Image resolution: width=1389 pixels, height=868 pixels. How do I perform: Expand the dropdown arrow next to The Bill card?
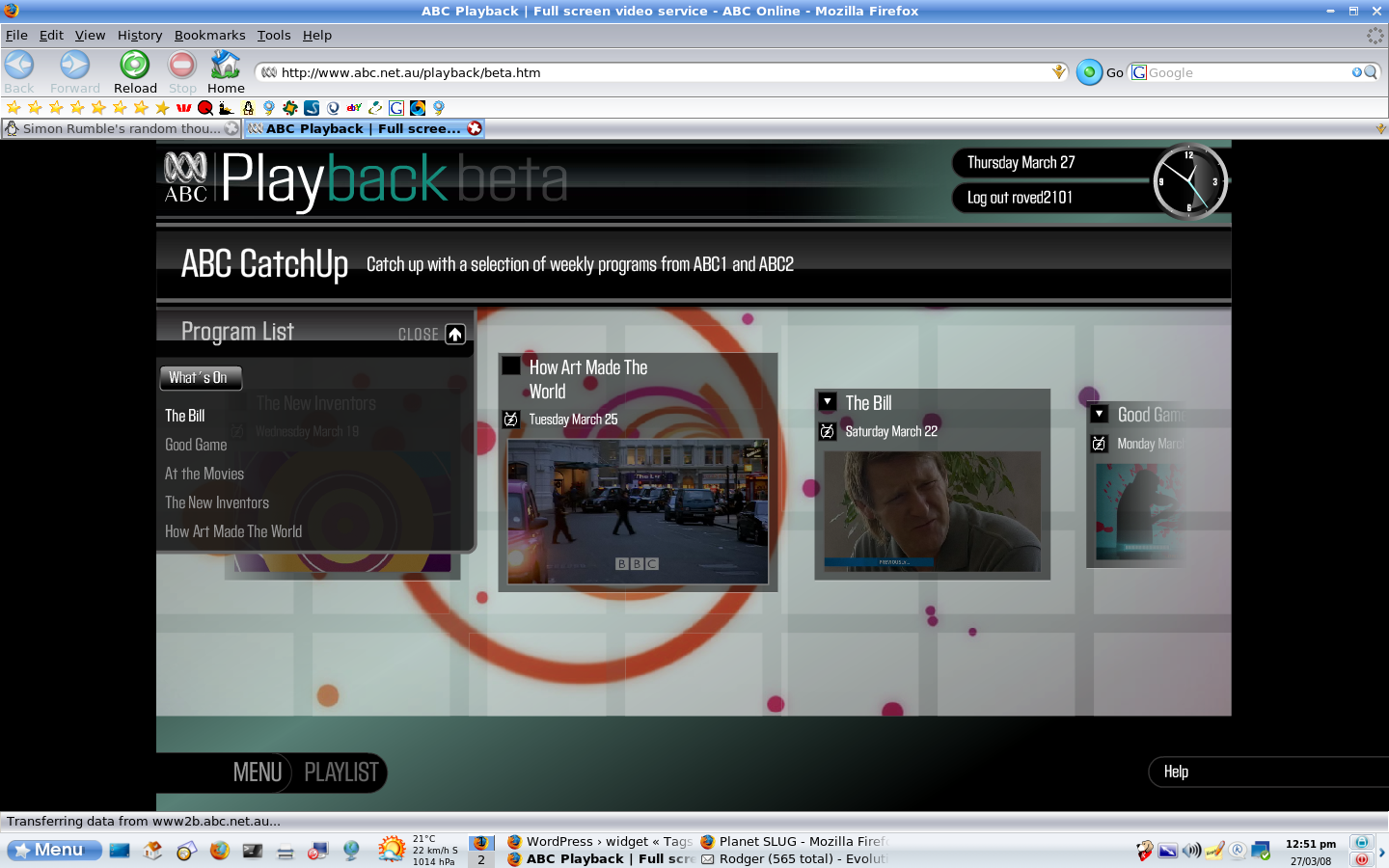pyautogui.click(x=828, y=401)
